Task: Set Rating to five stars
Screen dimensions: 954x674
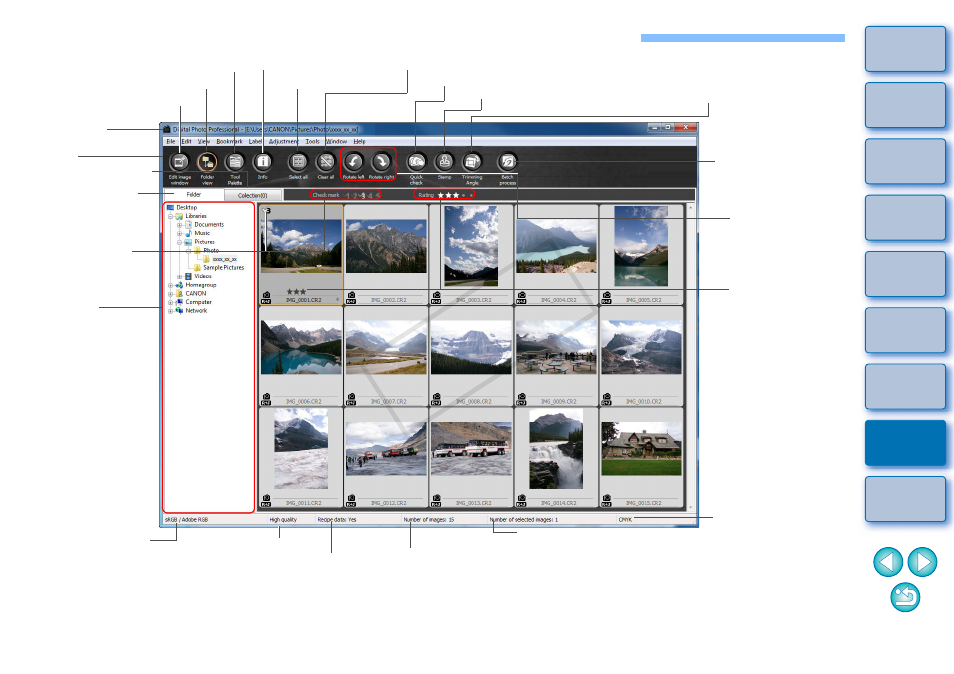Action: pyautogui.click(x=470, y=195)
